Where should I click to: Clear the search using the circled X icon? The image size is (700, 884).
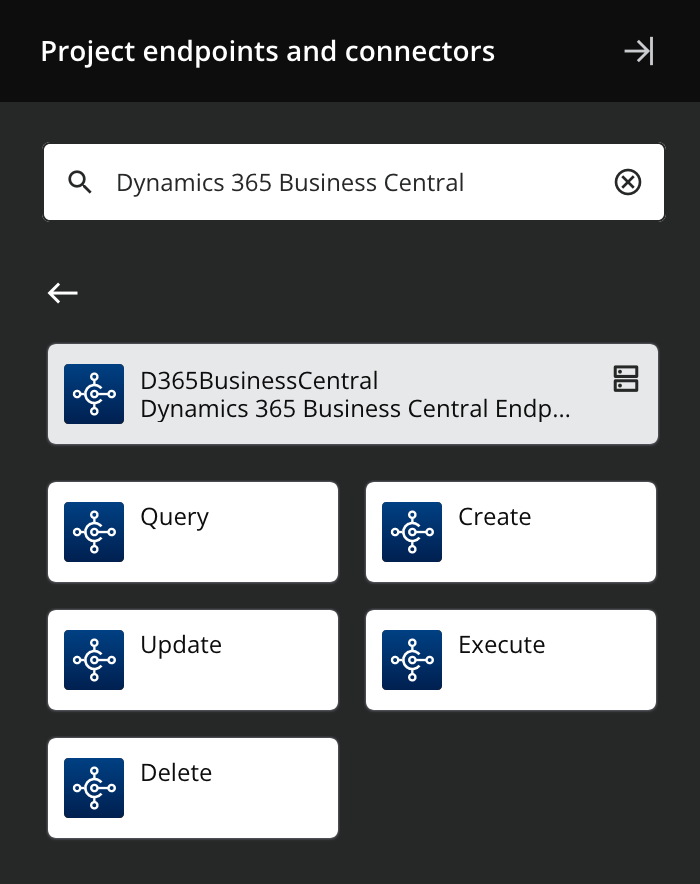(627, 182)
